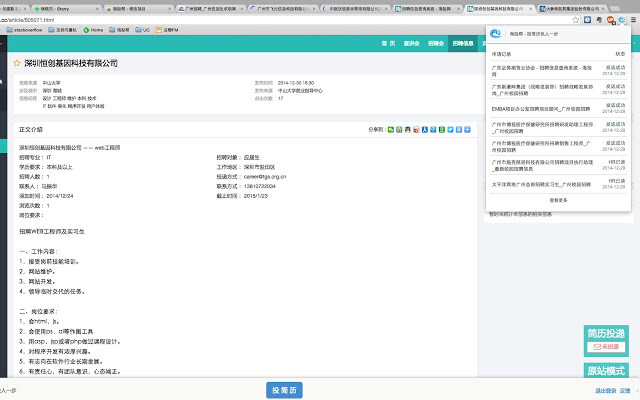Switch to 原站模式 view
Screen dimensions: 640x400
[x=606, y=371]
